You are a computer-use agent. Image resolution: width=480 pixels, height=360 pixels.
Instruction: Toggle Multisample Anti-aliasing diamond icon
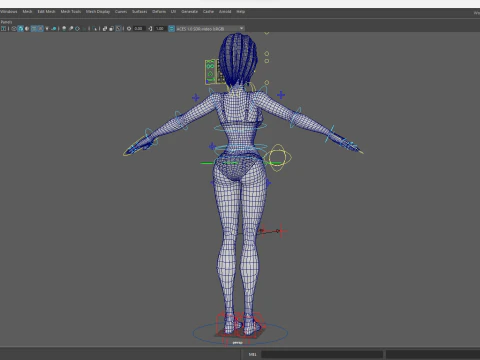[77, 29]
